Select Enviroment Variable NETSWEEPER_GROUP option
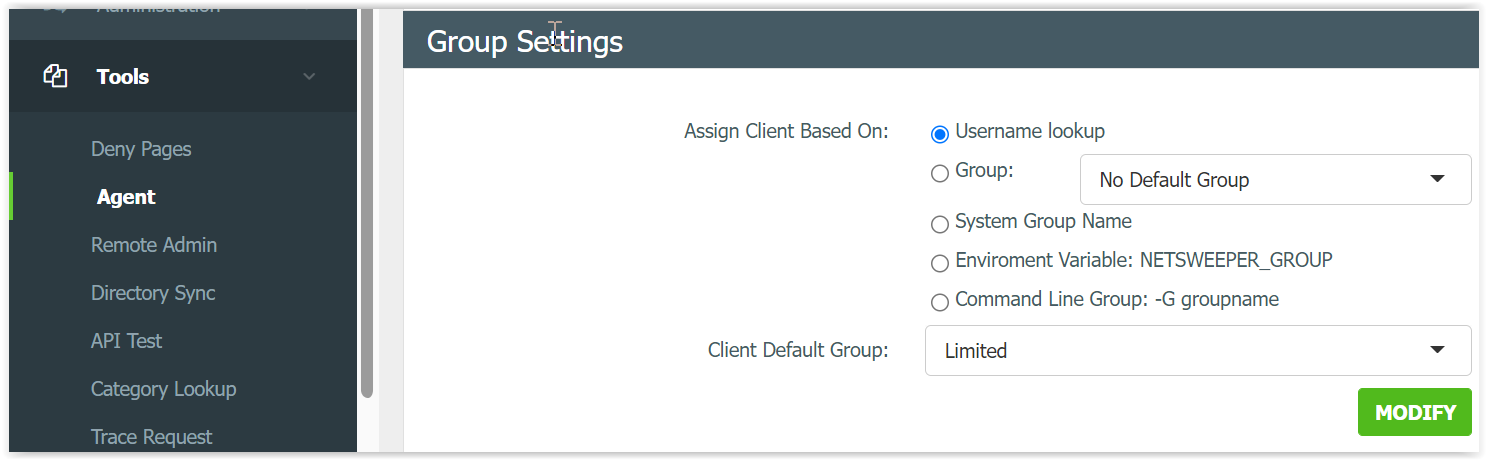This screenshot has width=1487, height=460. point(939,264)
